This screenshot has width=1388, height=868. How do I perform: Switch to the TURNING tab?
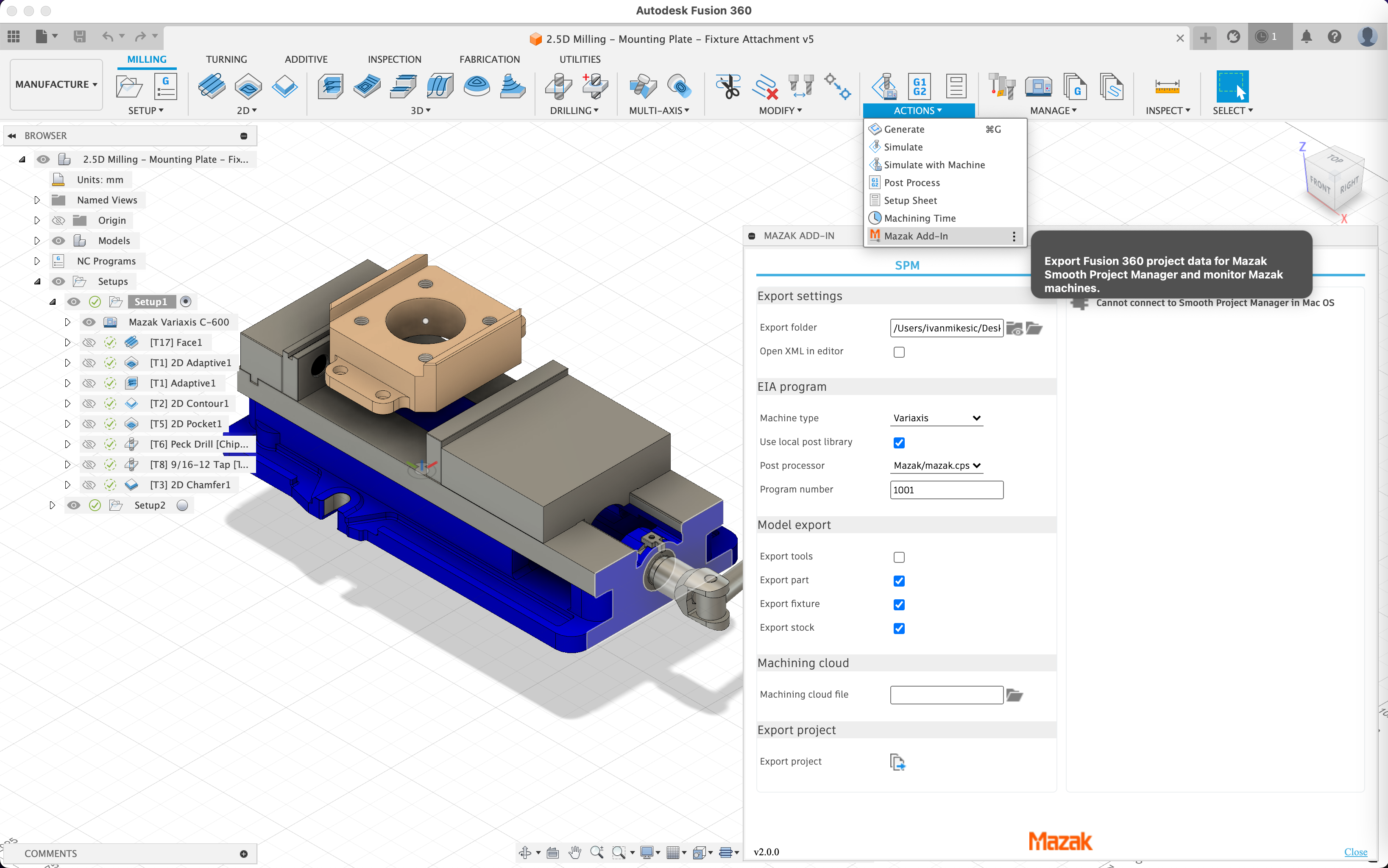click(x=226, y=59)
